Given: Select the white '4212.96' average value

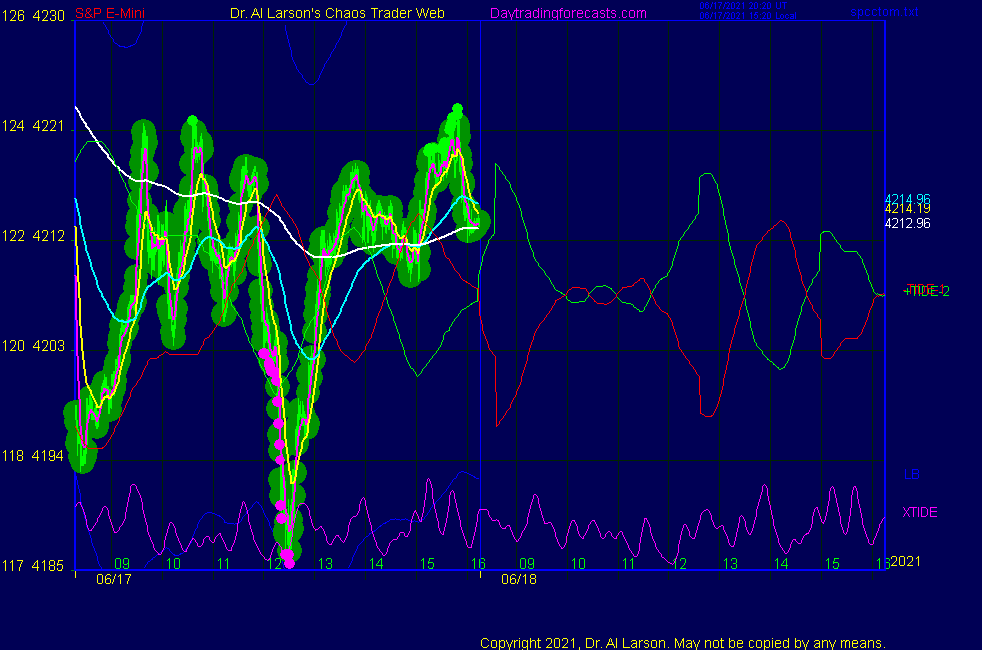Looking at the screenshot, I should point(907,224).
